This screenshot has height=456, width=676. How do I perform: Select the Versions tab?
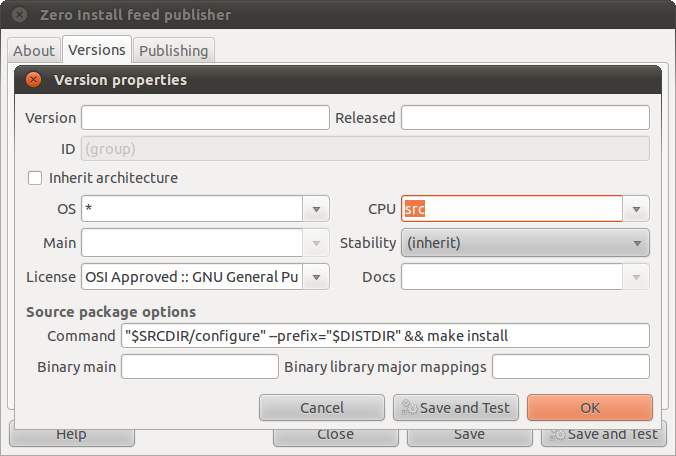[x=97, y=50]
